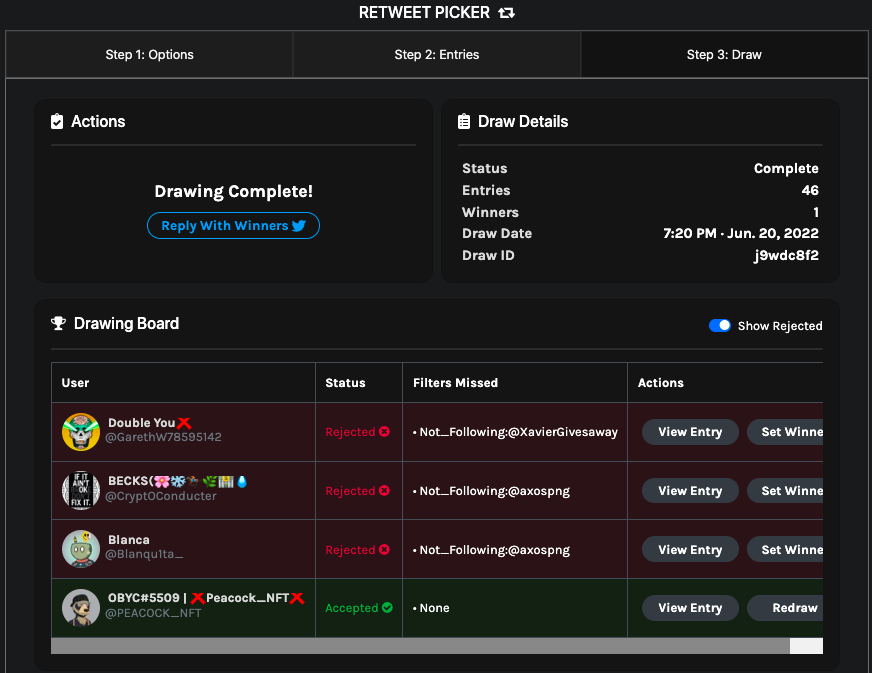This screenshot has height=673, width=872.
Task: Set Blanca as winner
Action: click(x=785, y=550)
